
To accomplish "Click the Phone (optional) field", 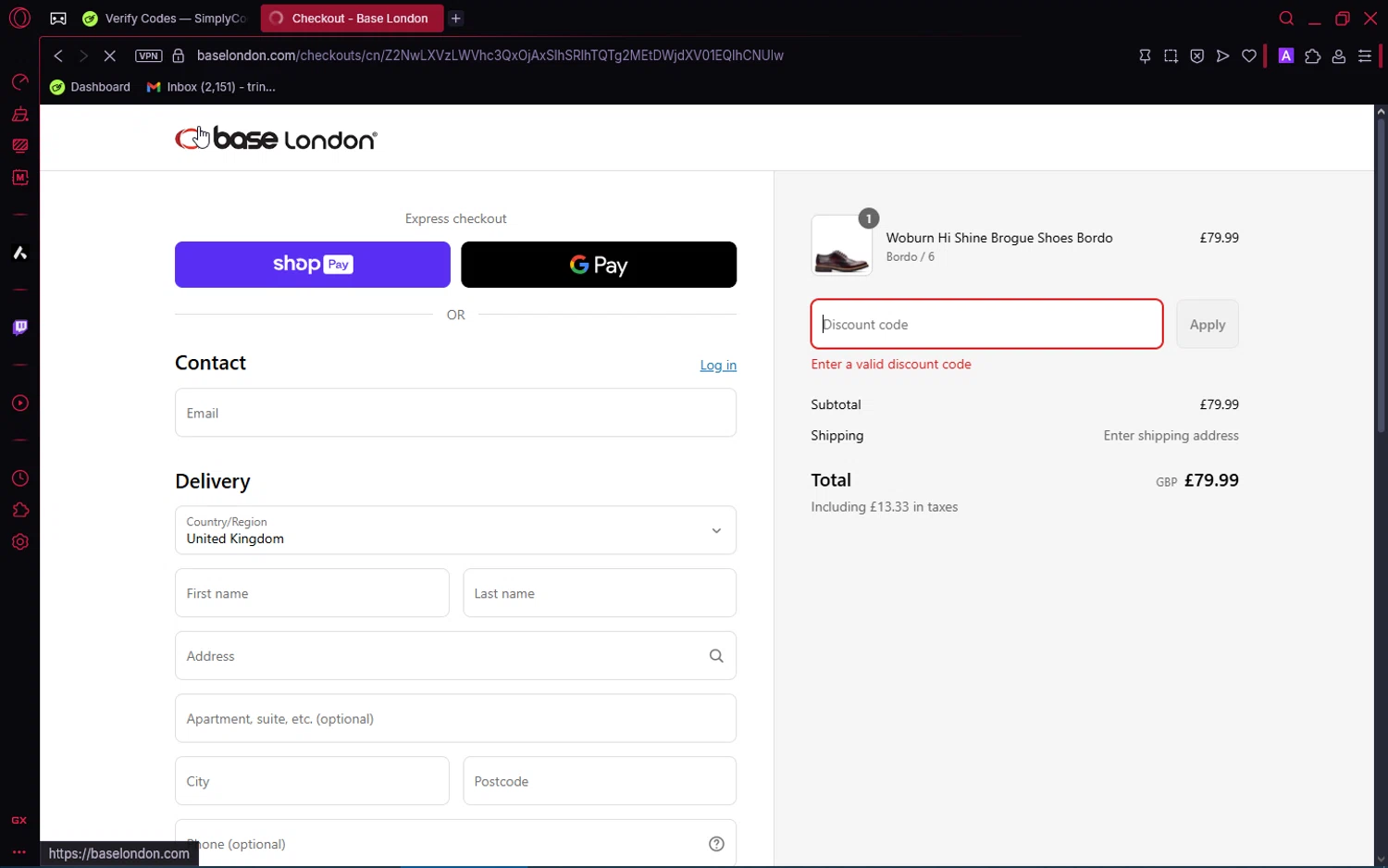I will point(455,843).
